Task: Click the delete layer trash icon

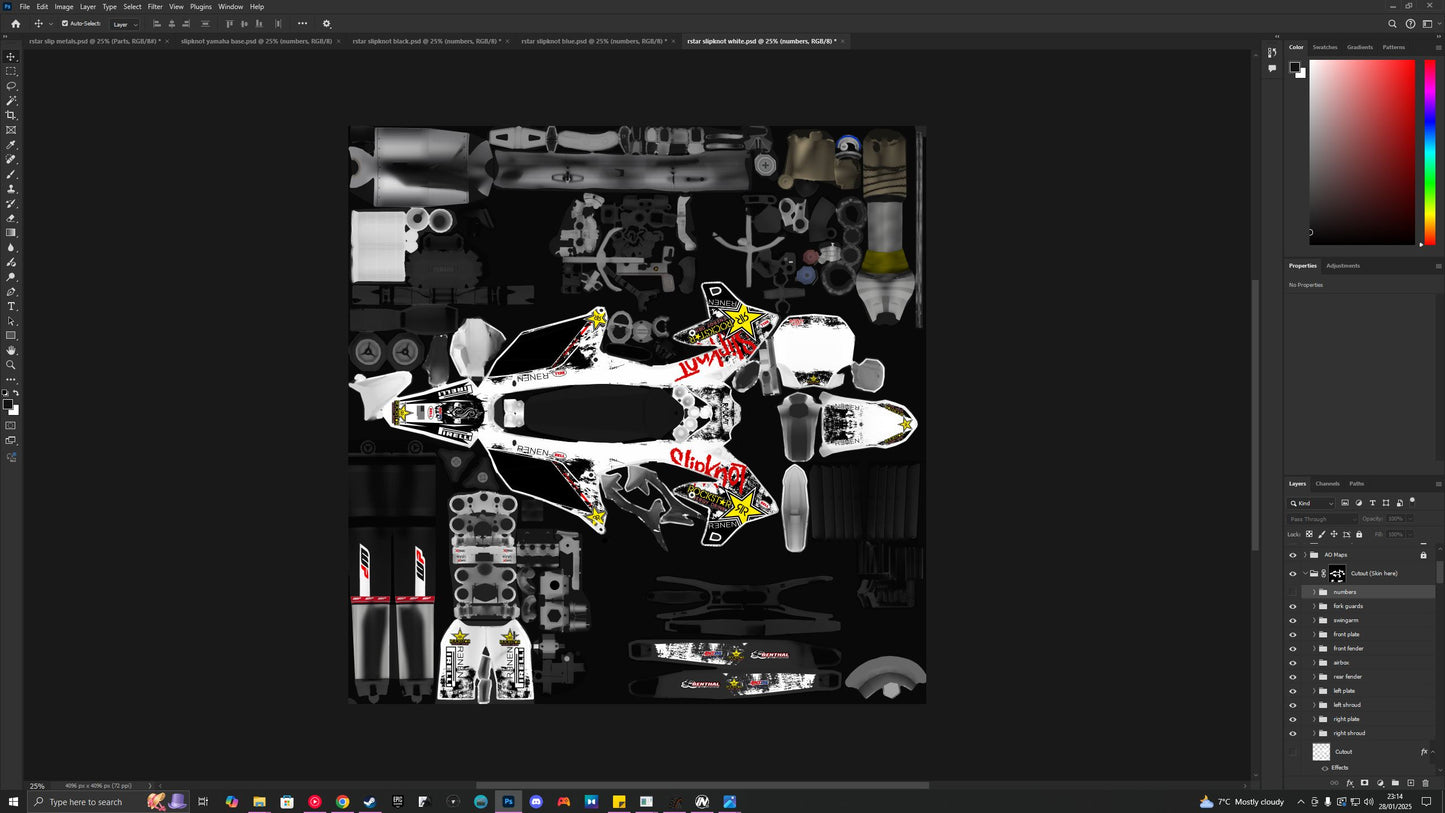Action: [x=1425, y=783]
